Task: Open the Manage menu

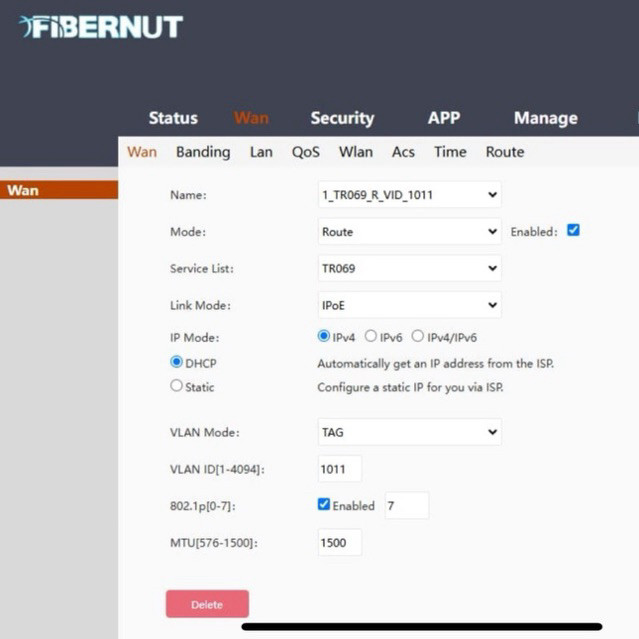Action: pos(545,118)
